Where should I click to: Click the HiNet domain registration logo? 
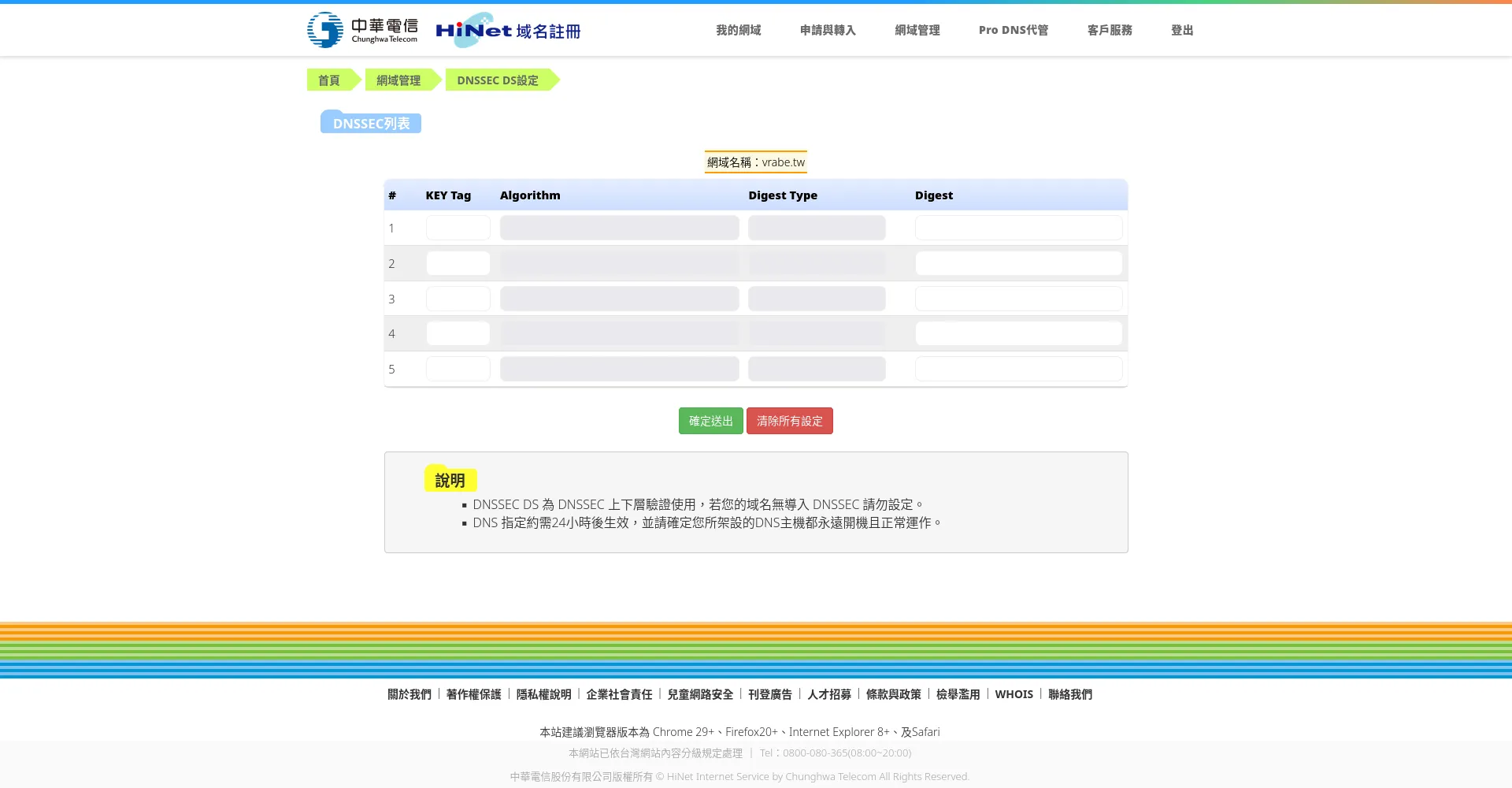508,30
